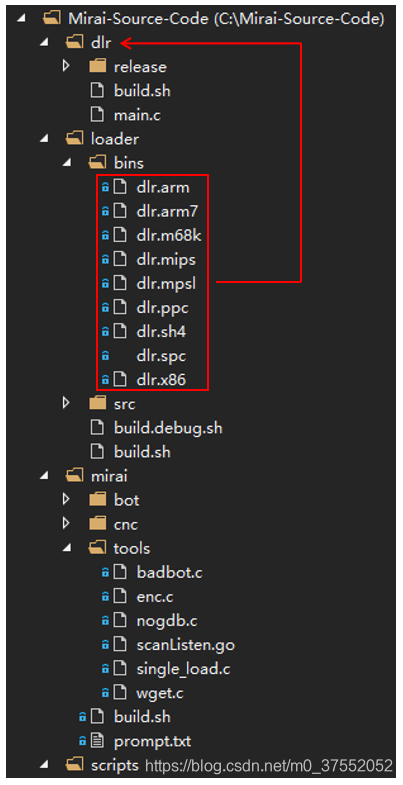Select nogdb.c file name
The image size is (403, 785).
(167, 621)
